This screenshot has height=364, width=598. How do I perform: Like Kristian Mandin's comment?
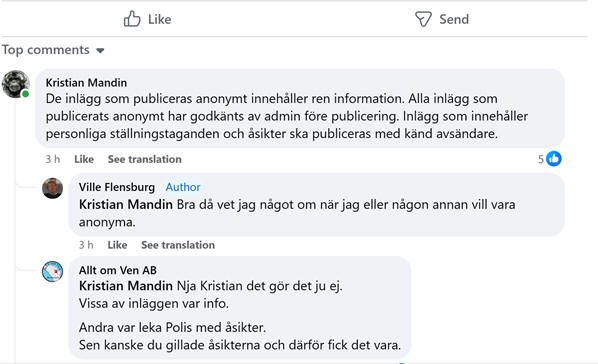coord(84,159)
